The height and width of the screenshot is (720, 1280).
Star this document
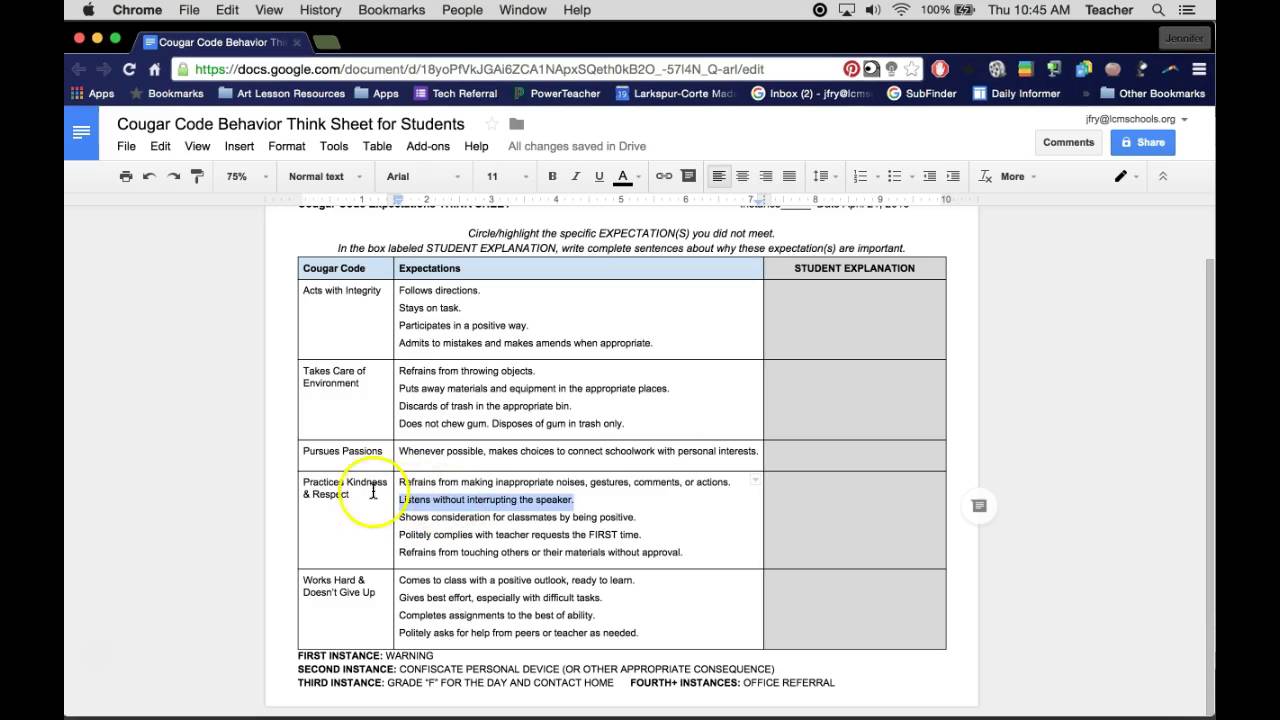(491, 124)
